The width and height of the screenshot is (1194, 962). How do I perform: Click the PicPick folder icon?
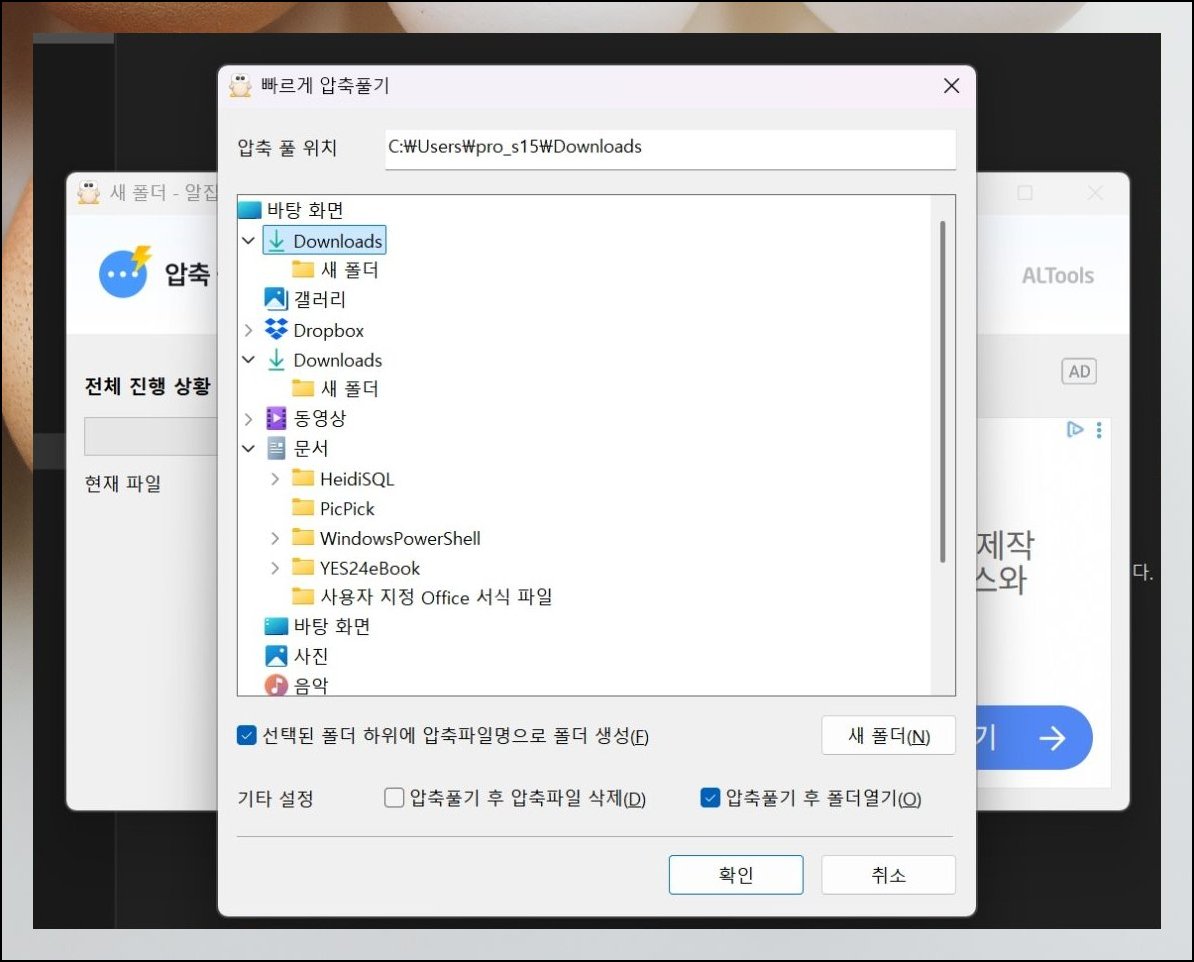tap(303, 507)
